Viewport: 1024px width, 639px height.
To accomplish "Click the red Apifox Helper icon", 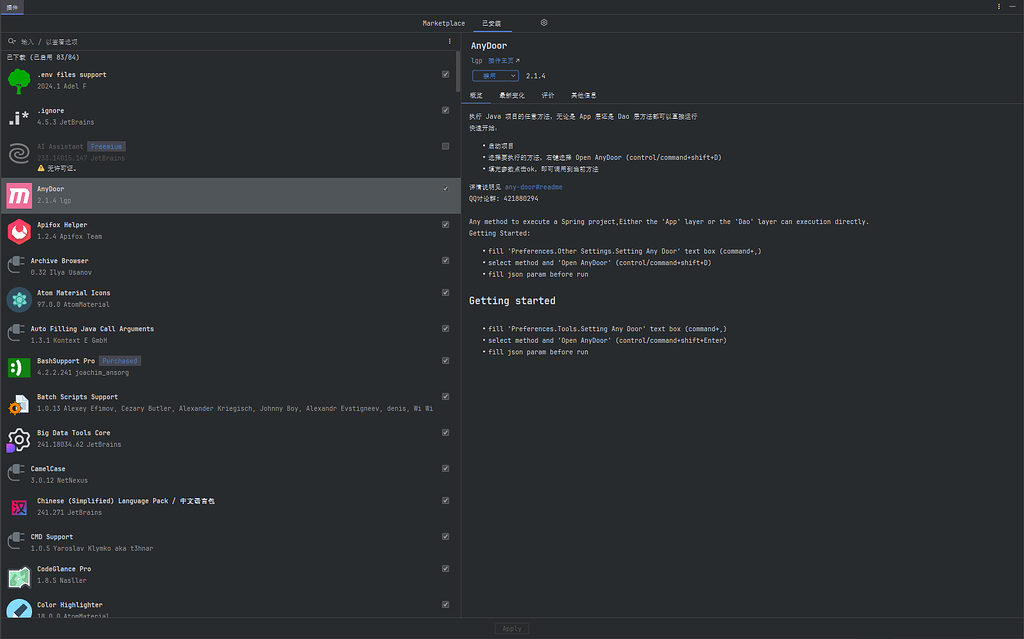I will [19, 231].
